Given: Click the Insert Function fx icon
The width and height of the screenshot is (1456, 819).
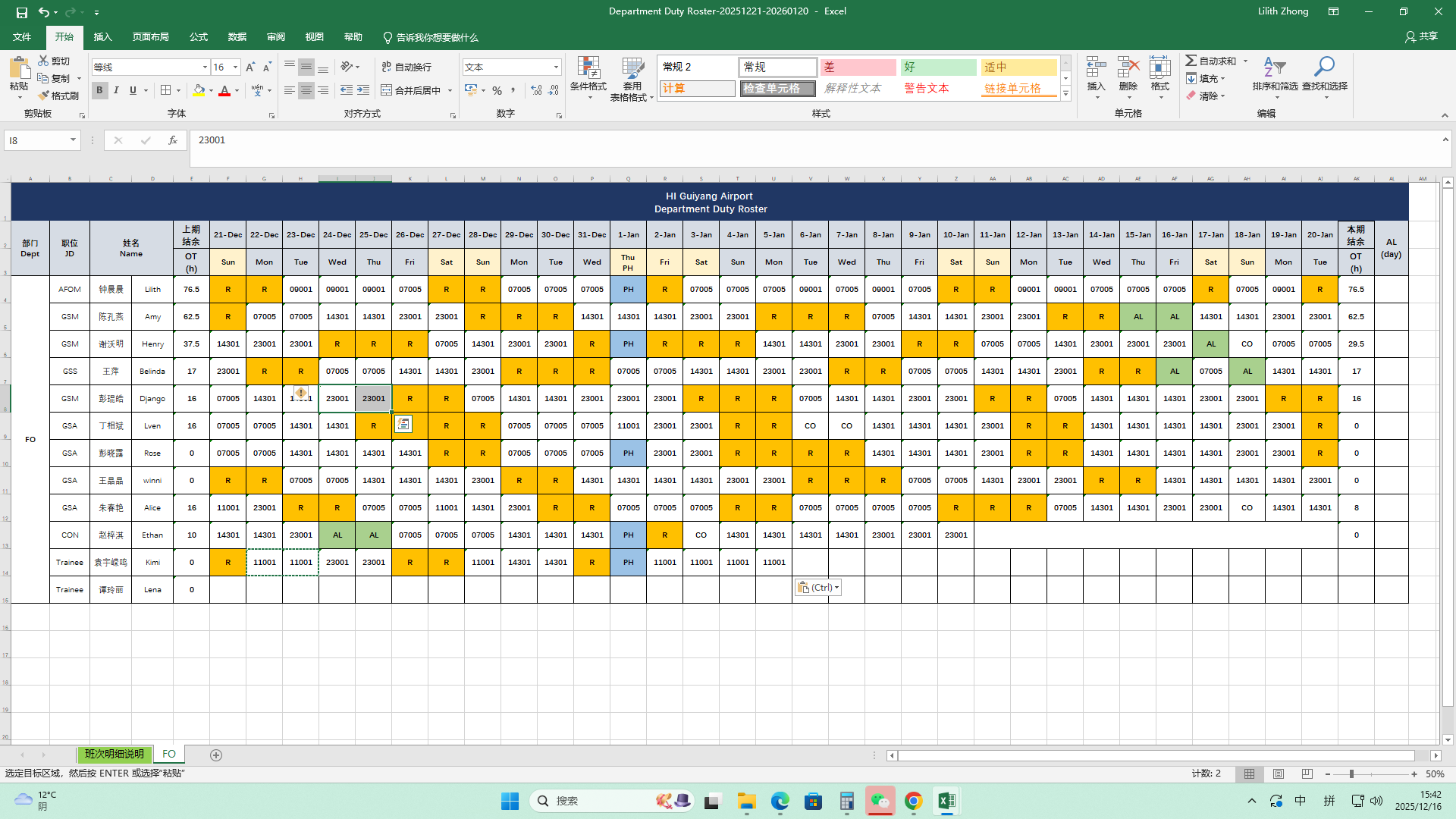Looking at the screenshot, I should point(173,140).
